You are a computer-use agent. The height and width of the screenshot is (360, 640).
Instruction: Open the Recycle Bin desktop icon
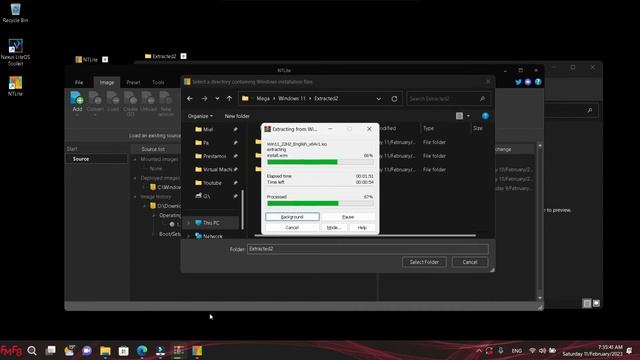(16, 13)
